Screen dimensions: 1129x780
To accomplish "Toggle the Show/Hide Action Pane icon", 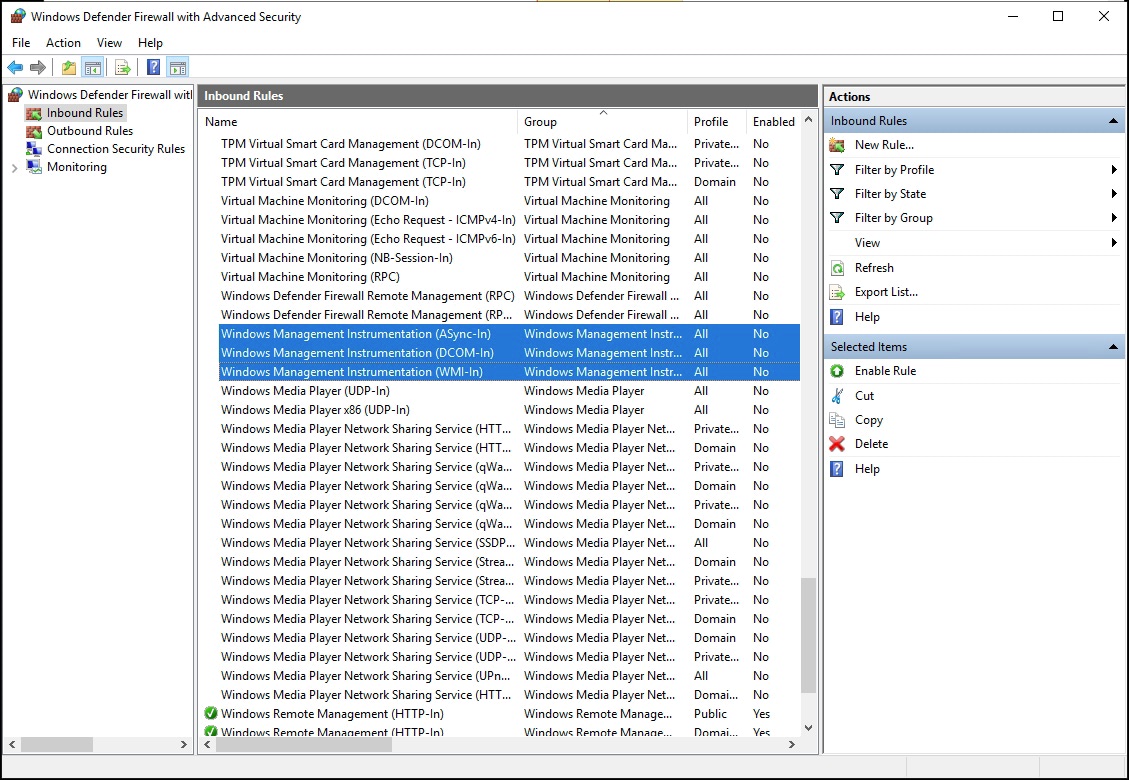I will click(x=177, y=68).
